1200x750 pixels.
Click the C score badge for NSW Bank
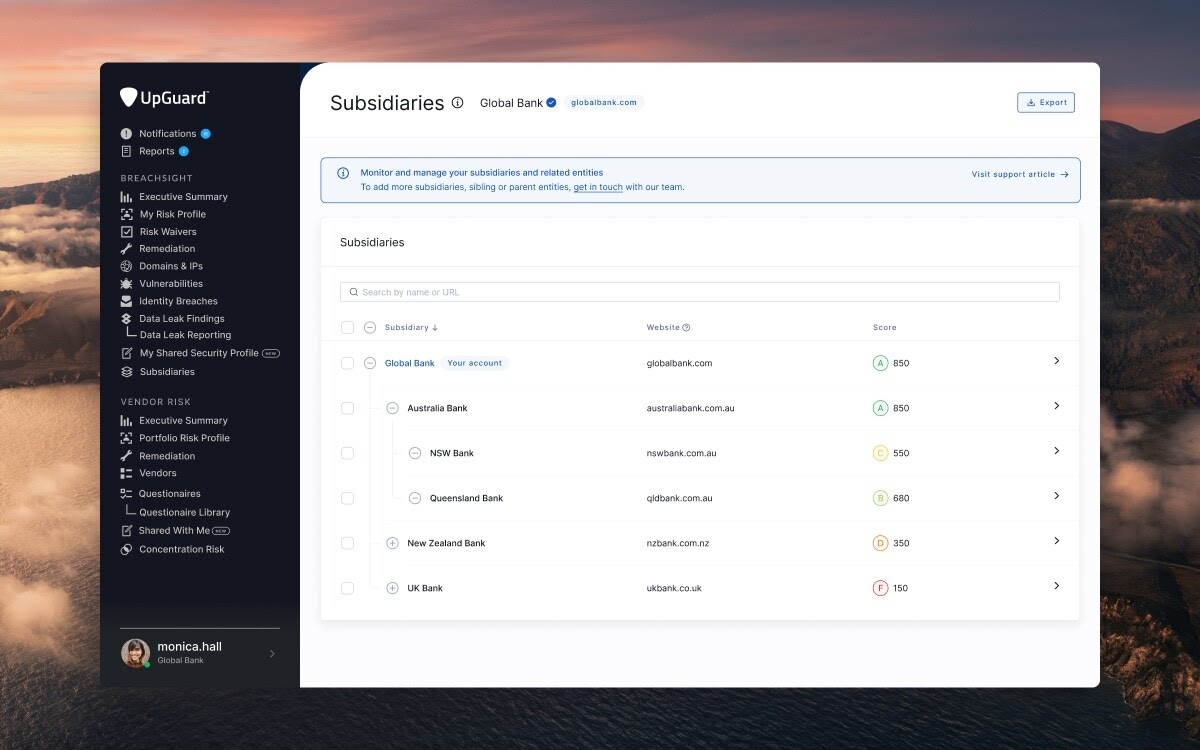coord(880,453)
